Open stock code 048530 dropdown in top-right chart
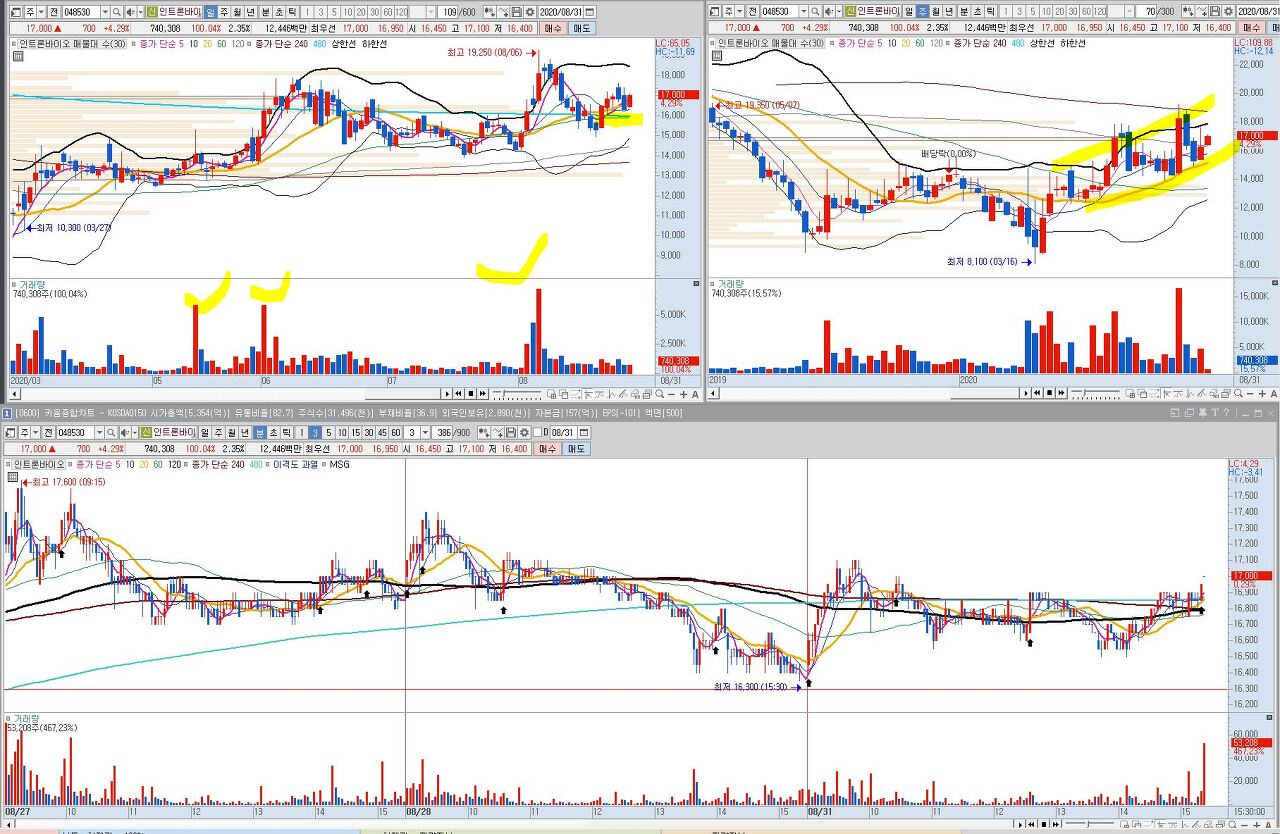This screenshot has height=834, width=1280. pyautogui.click(x=804, y=11)
